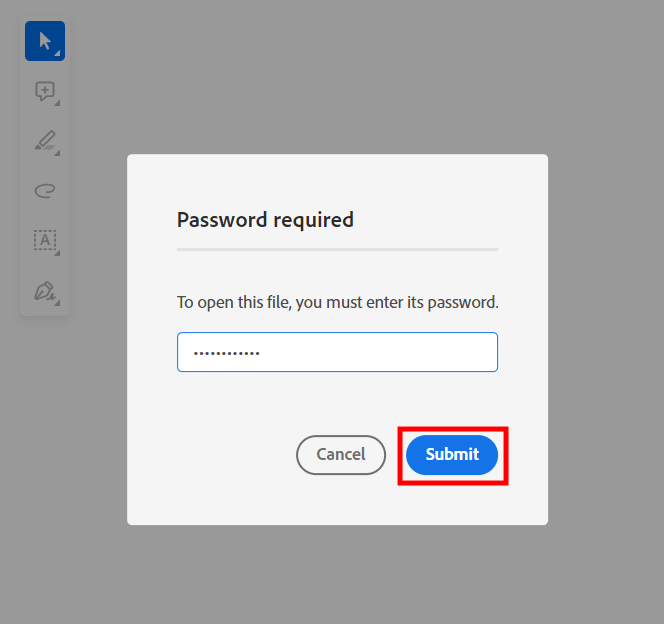Pick the freeform Draw tool
The width and height of the screenshot is (664, 624).
44,190
